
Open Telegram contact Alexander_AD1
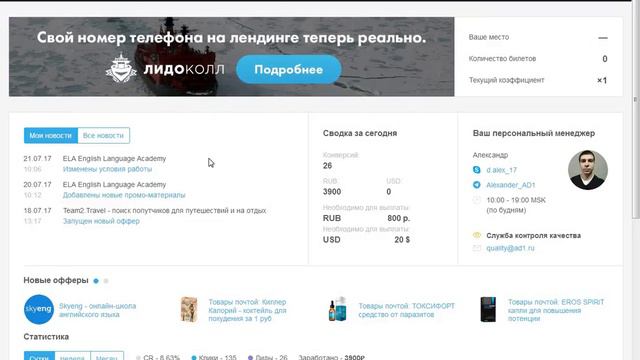[511, 185]
